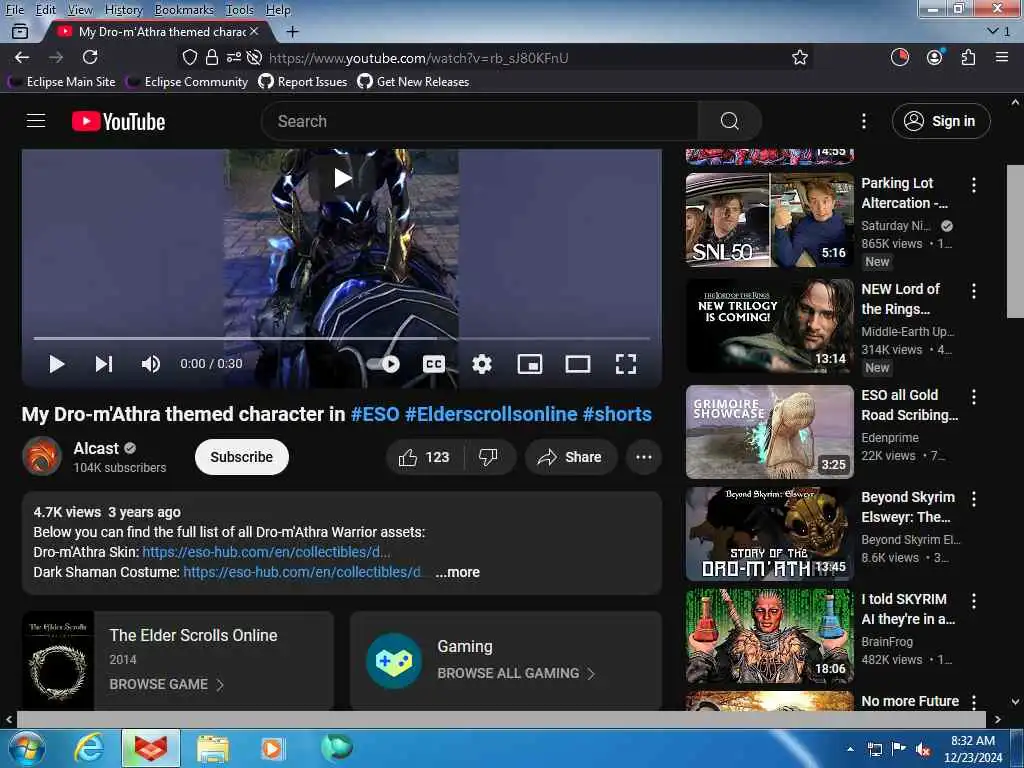Screen dimensions: 1024x768
Task: Open options for Parking Lot Altercation video
Action: click(974, 185)
